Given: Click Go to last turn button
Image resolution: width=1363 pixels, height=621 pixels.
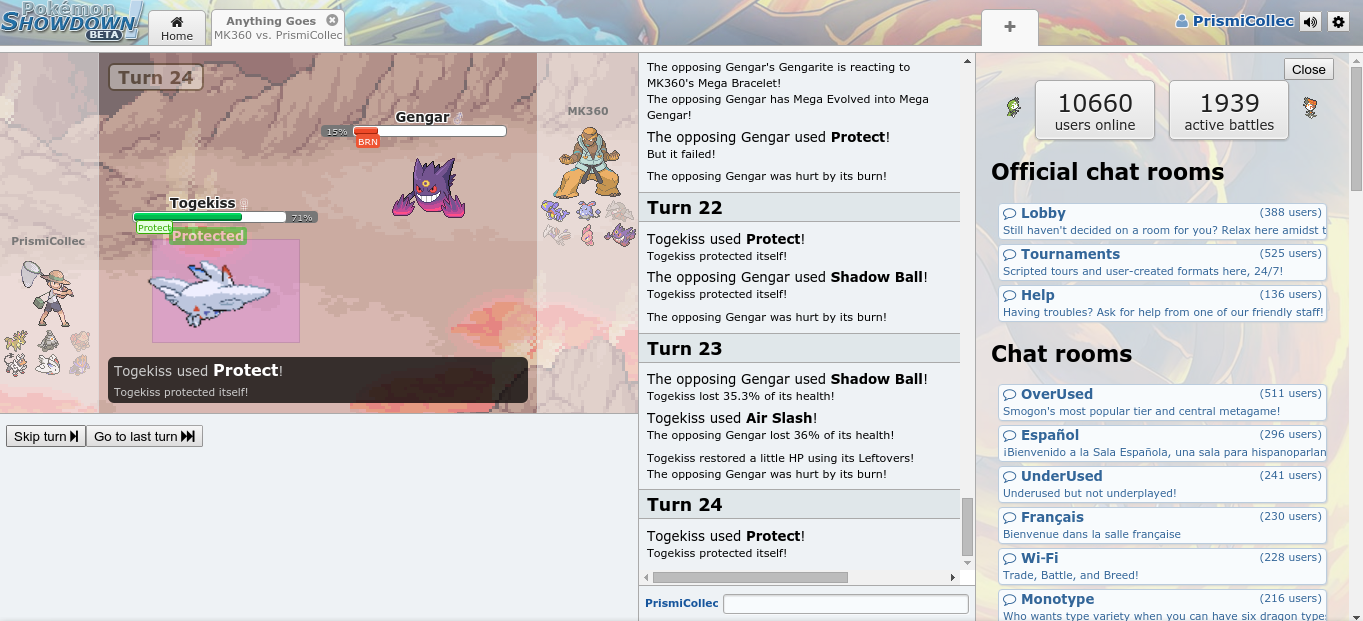Looking at the screenshot, I should [x=144, y=436].
